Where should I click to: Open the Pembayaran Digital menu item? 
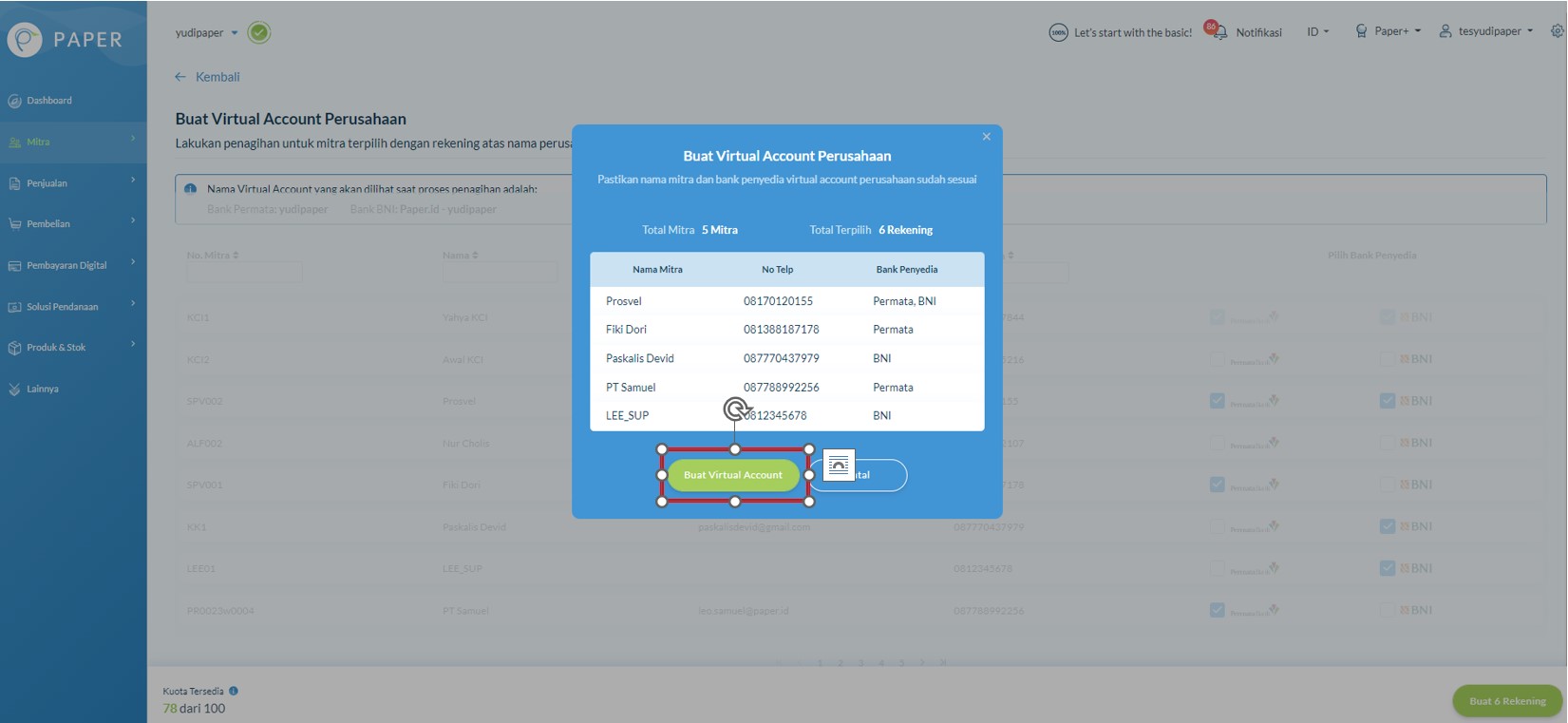(73, 266)
